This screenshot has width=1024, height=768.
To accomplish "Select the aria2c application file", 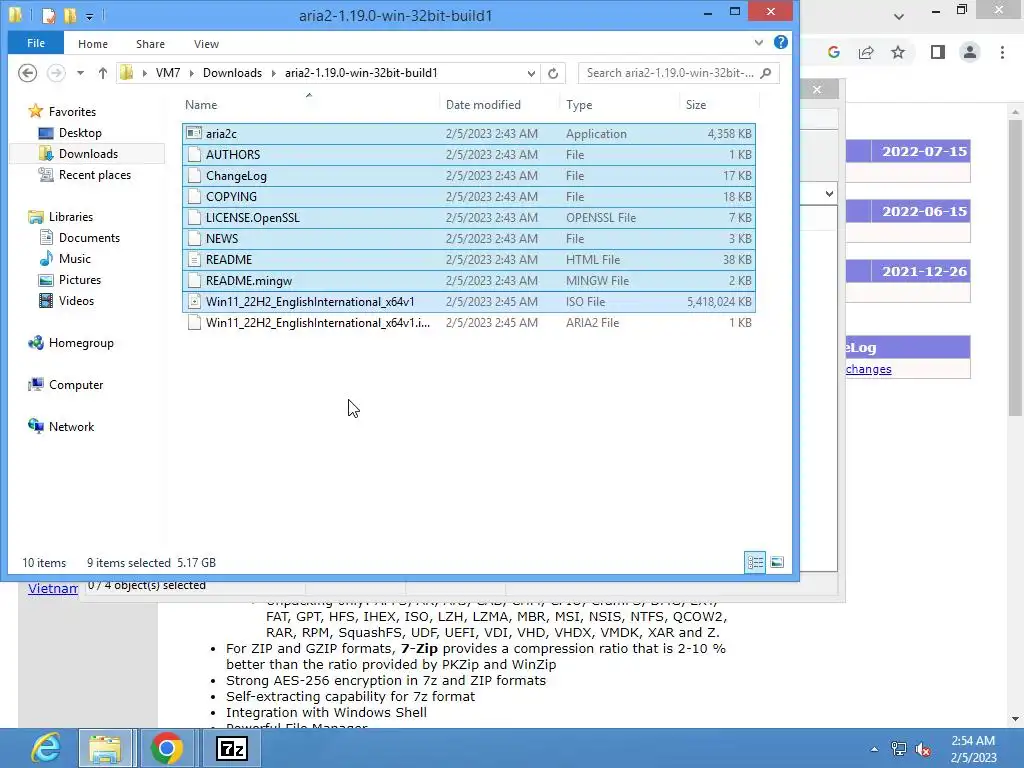I will click(x=469, y=134).
